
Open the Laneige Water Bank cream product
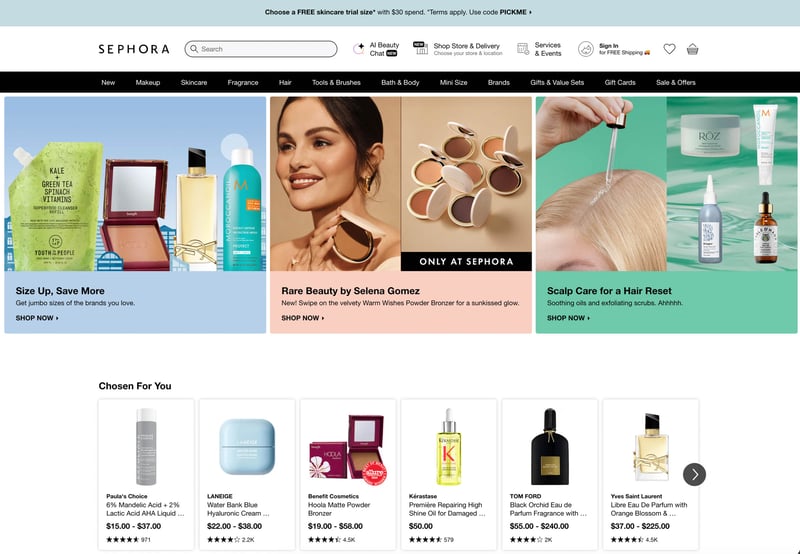[x=247, y=474]
